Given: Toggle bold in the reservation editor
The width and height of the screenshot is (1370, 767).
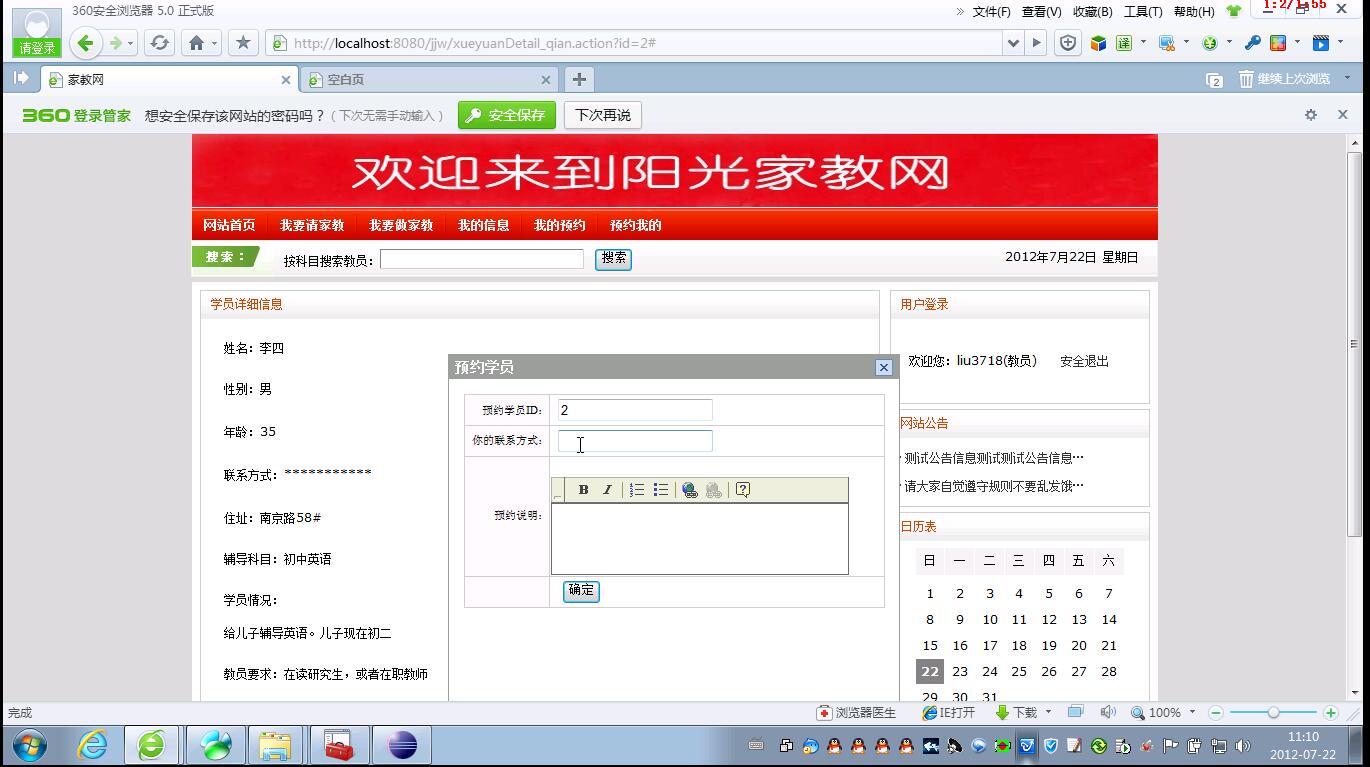Looking at the screenshot, I should coord(583,489).
